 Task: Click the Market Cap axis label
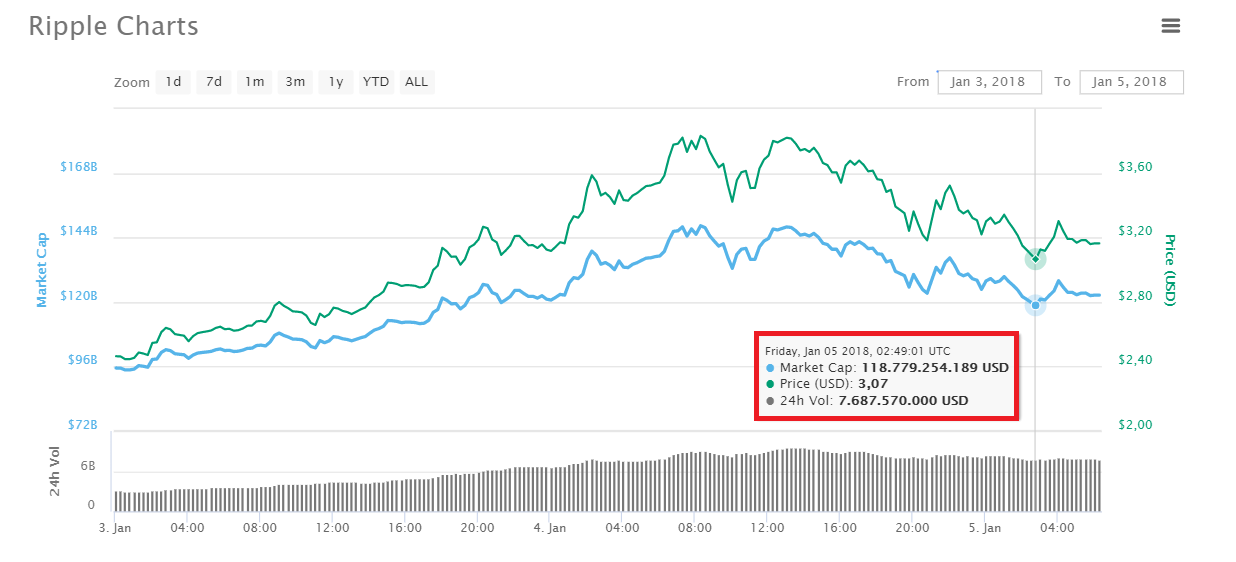[x=43, y=269]
